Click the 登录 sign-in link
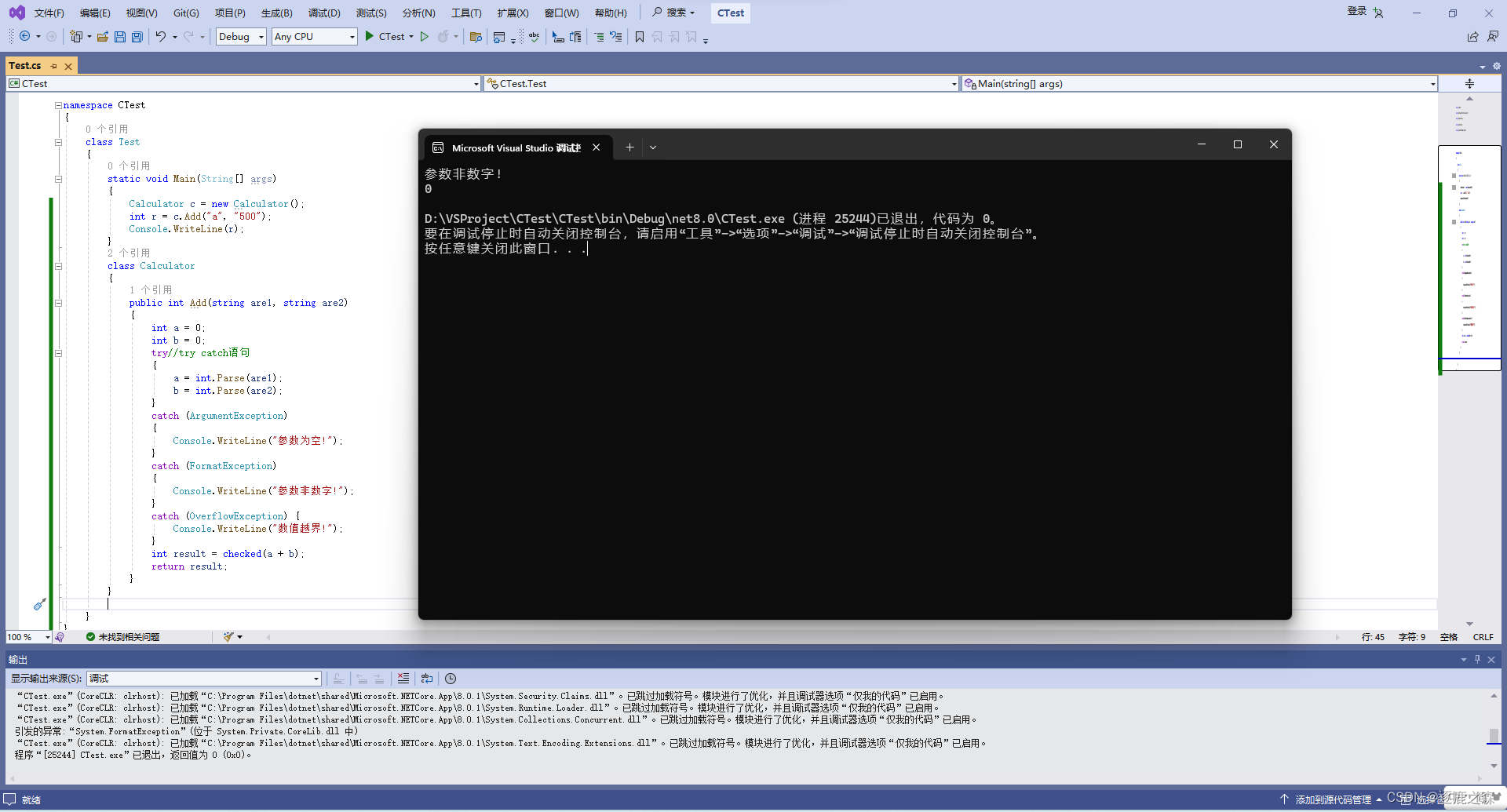This screenshot has width=1507, height=812. pyautogui.click(x=1357, y=11)
